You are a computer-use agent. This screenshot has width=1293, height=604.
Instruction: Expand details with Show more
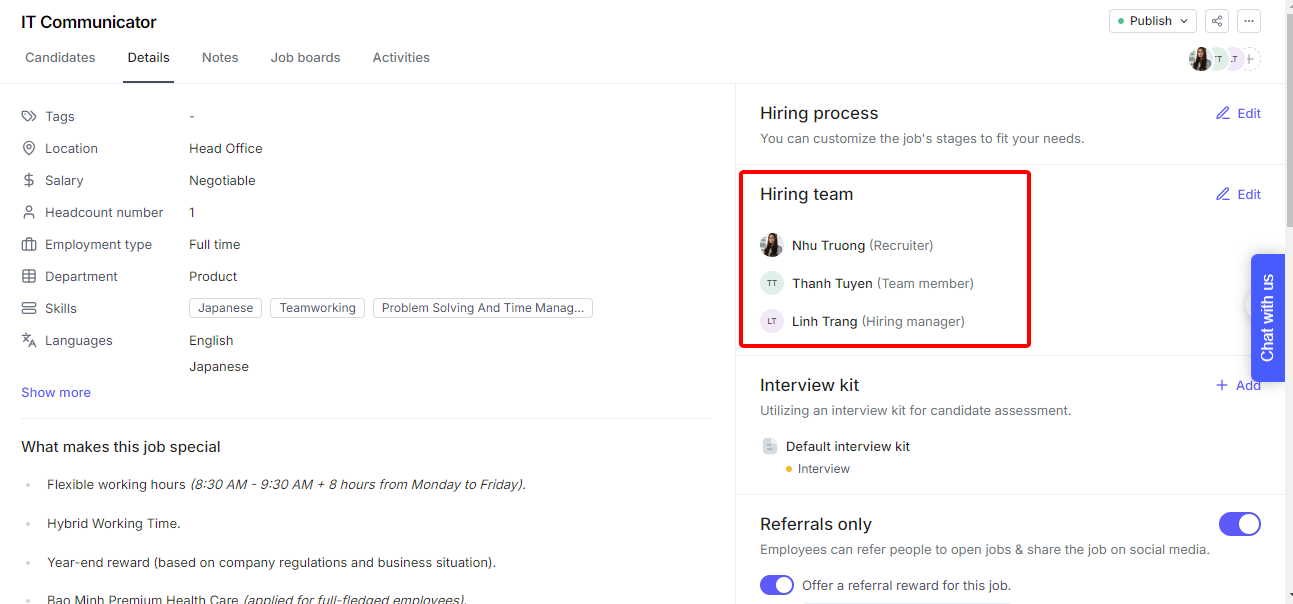[56, 392]
